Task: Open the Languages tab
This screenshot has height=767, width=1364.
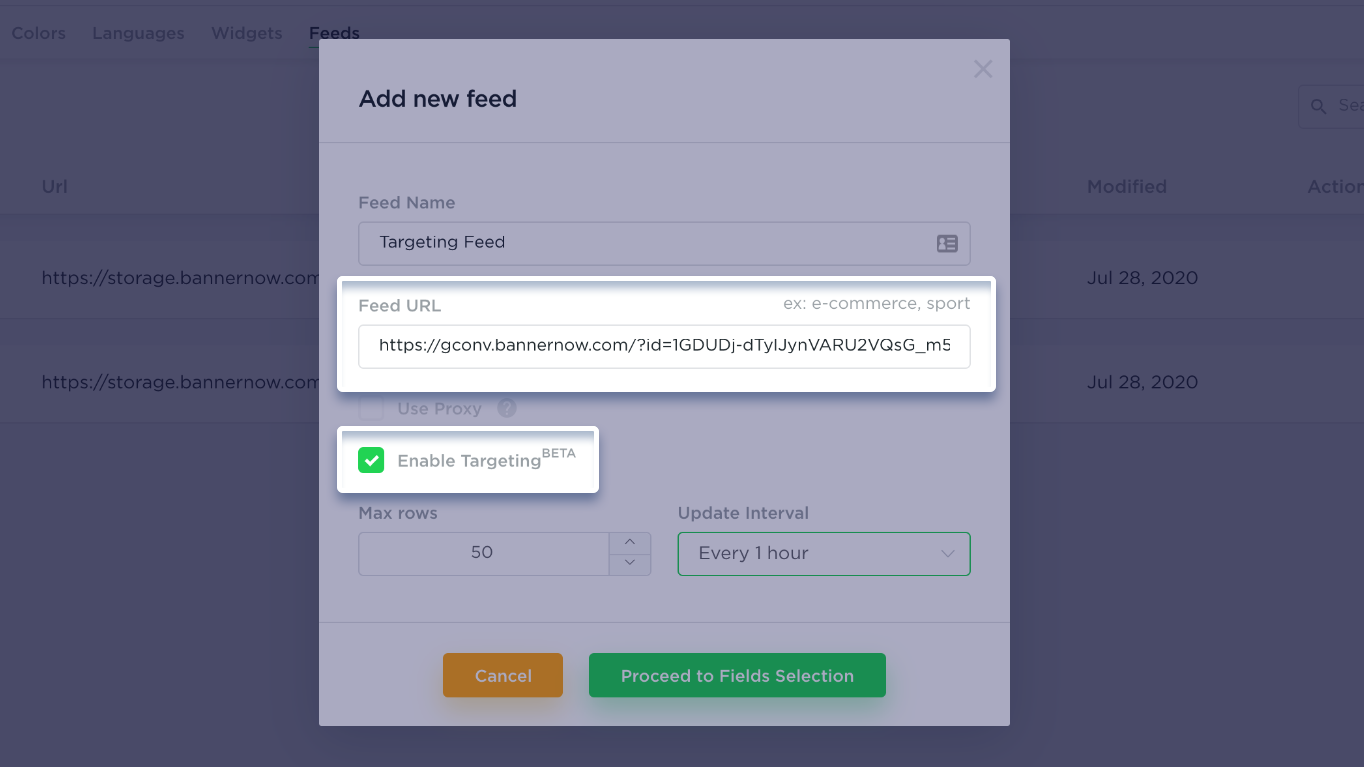Action: tap(138, 33)
